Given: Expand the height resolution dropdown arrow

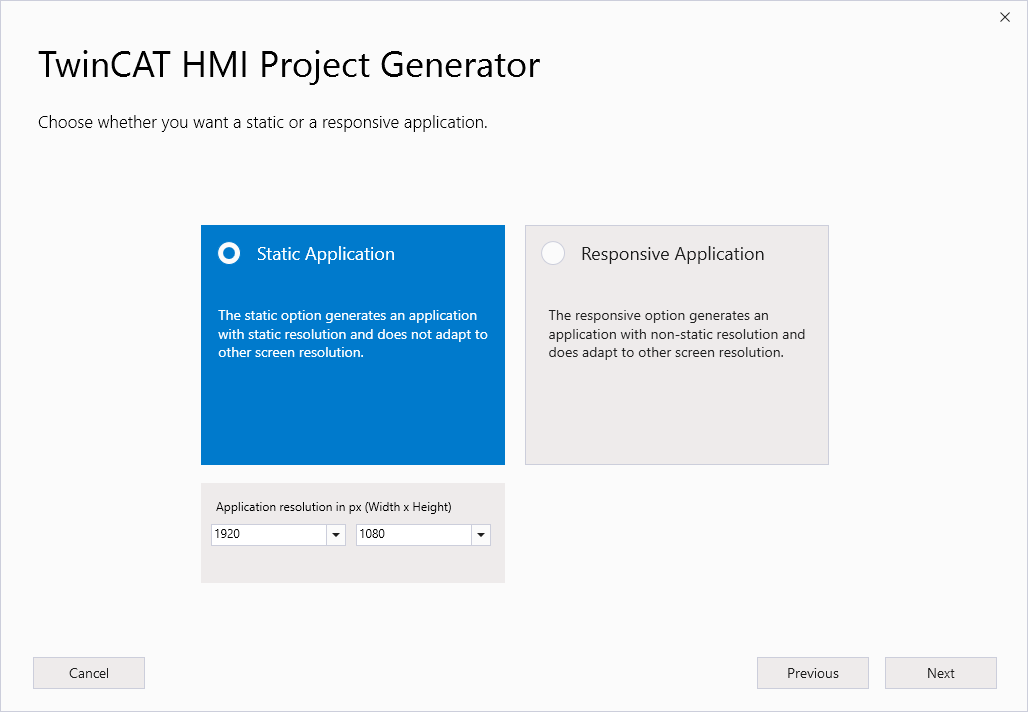Looking at the screenshot, I should 481,535.
